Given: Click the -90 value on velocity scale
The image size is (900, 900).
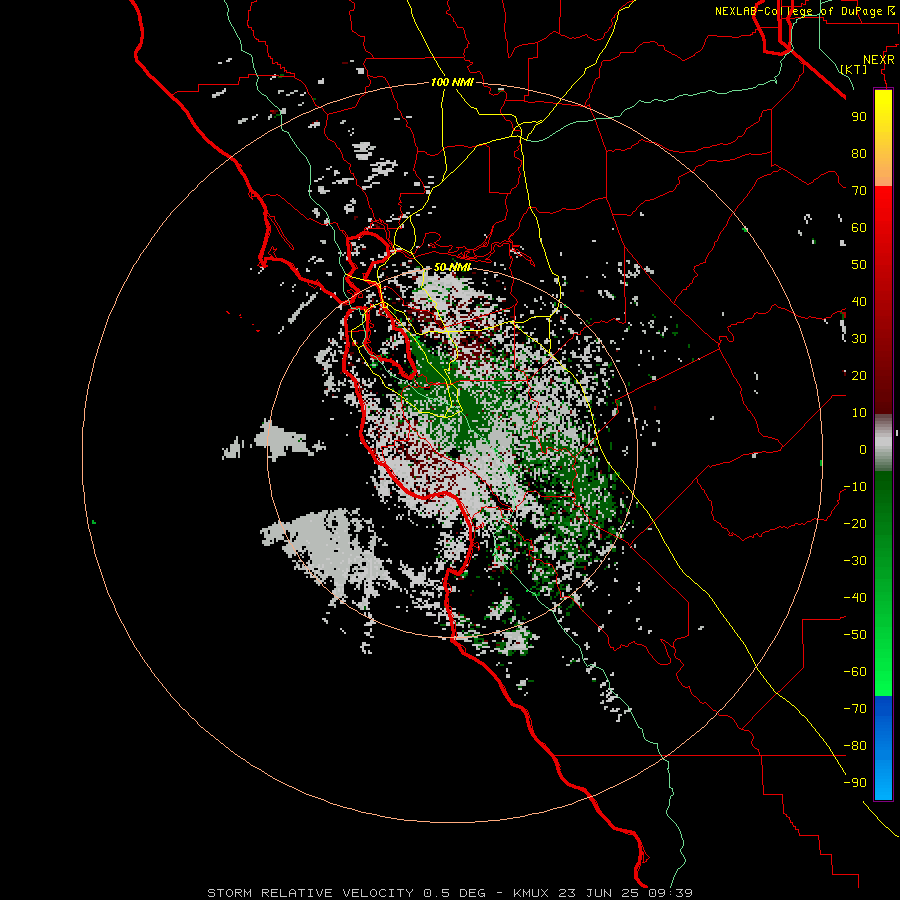Looking at the screenshot, I should (855, 783).
